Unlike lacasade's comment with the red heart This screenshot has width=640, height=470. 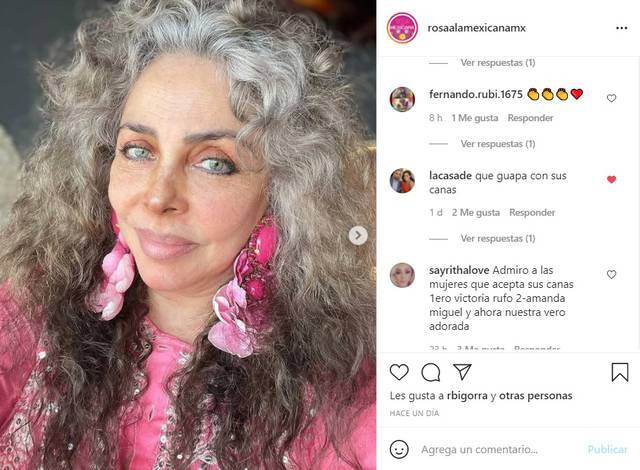point(611,180)
